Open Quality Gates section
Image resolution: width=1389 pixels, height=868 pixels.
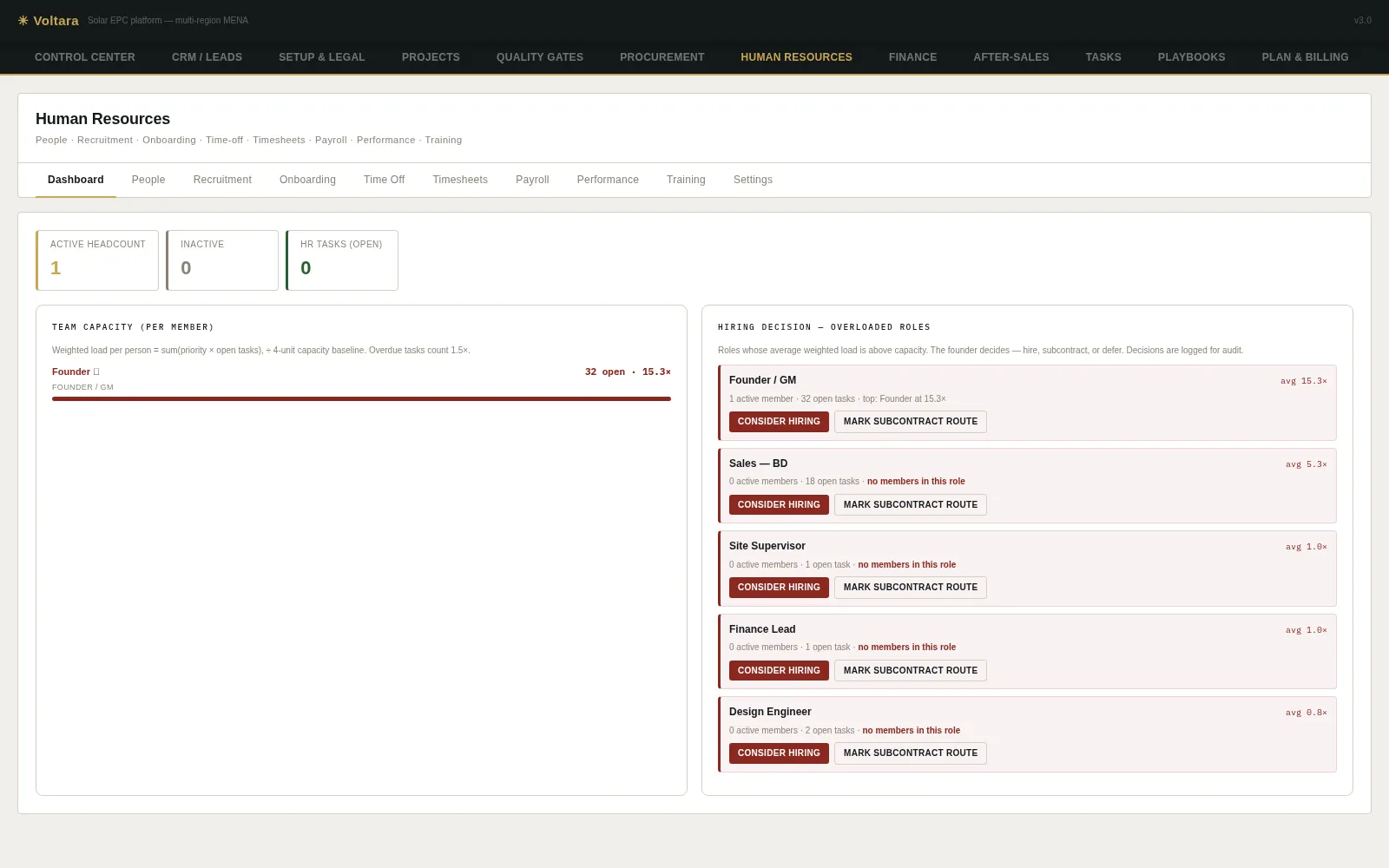click(x=540, y=57)
